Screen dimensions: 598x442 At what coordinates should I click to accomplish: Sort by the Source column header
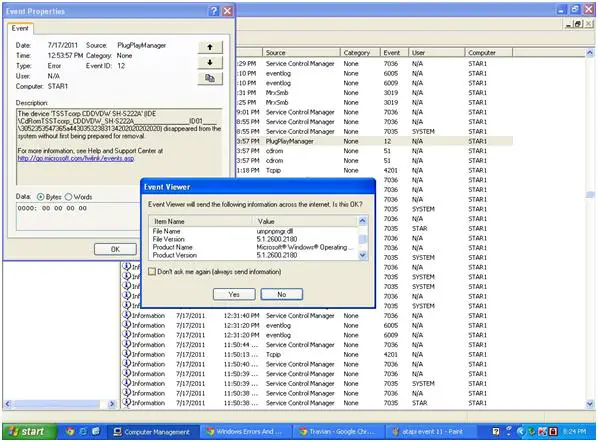(x=301, y=52)
